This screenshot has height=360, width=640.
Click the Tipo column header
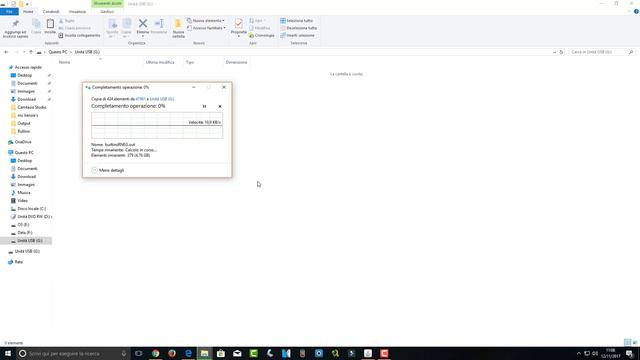point(190,62)
